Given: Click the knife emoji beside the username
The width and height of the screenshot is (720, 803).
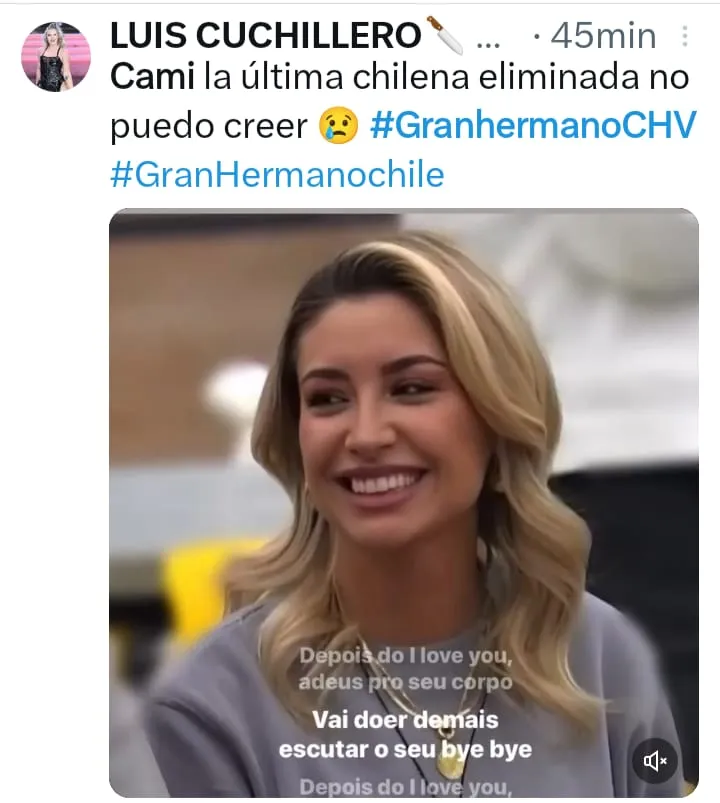Looking at the screenshot, I should pos(444,35).
